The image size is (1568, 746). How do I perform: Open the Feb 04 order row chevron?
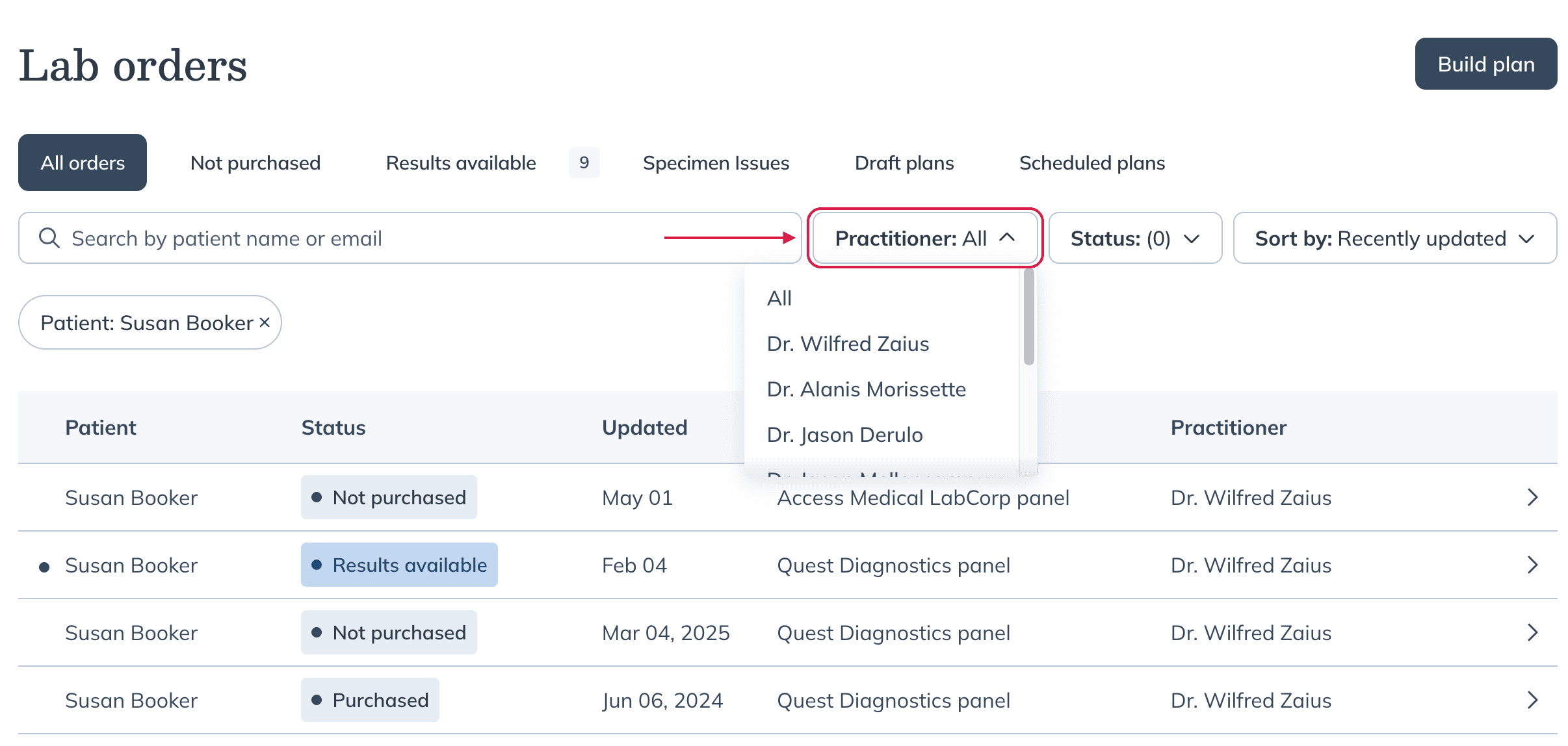[1532, 565]
